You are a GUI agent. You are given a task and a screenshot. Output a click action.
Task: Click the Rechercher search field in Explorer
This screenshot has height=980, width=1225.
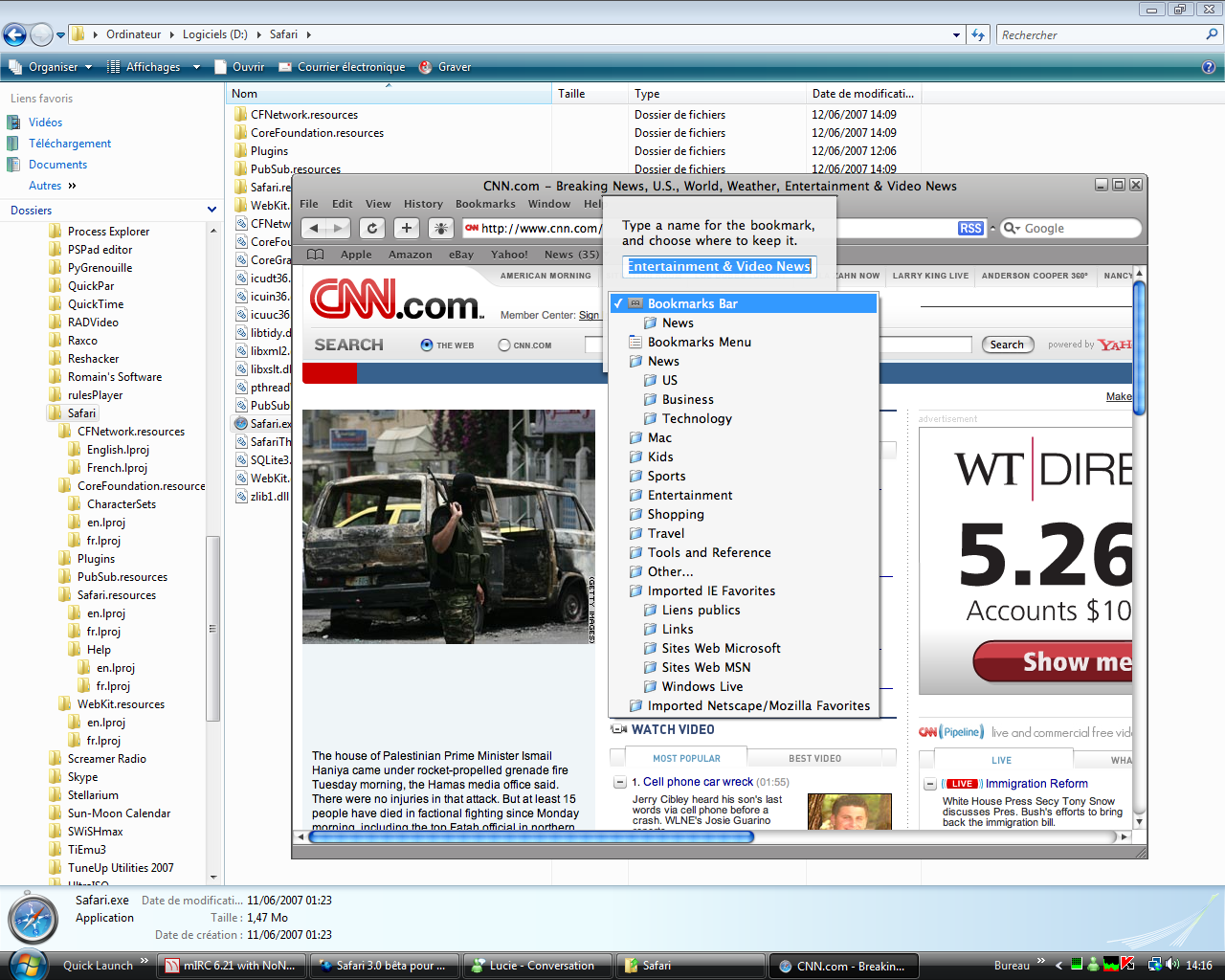click(x=1101, y=34)
